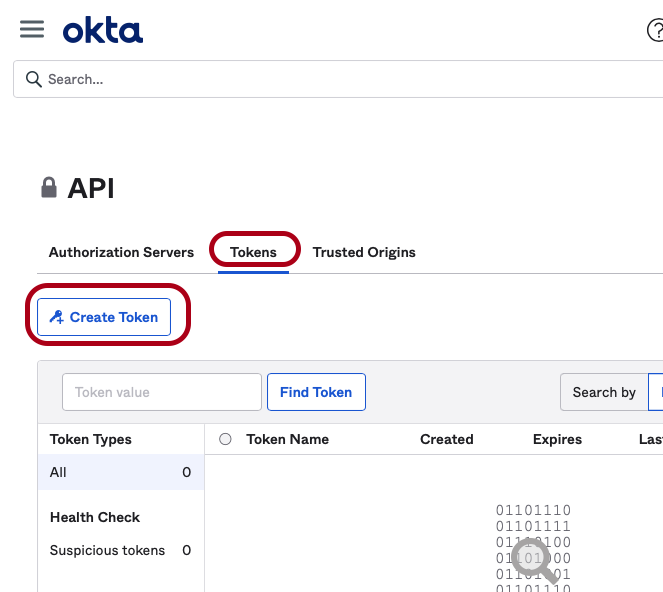Open the hamburger navigation menu
The height and width of the screenshot is (592, 663).
pos(32,29)
